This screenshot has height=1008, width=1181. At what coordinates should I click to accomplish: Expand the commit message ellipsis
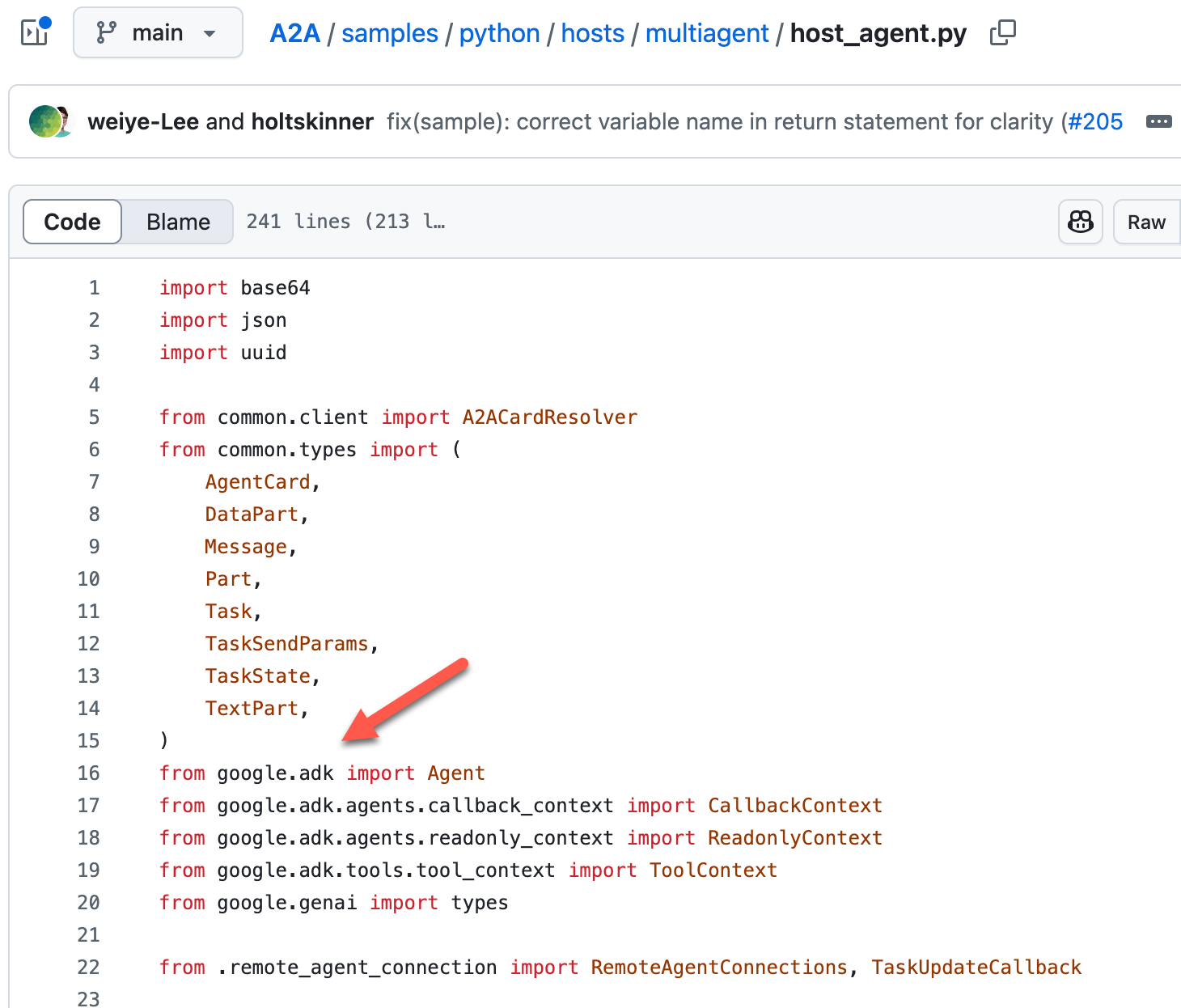(1158, 121)
